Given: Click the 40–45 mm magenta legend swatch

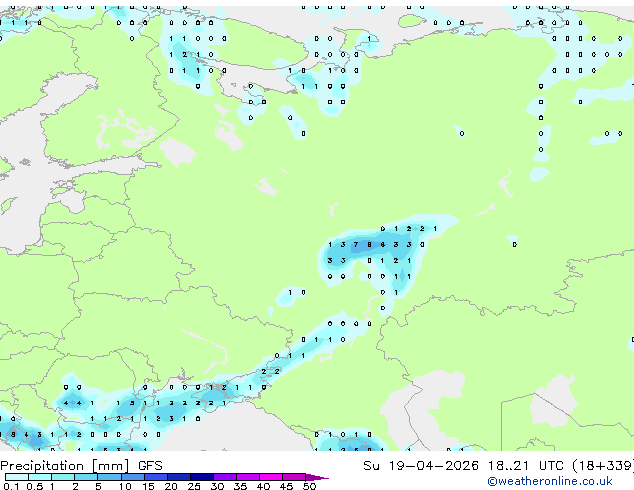Looking at the screenshot, I should pyautogui.click(x=271, y=477).
